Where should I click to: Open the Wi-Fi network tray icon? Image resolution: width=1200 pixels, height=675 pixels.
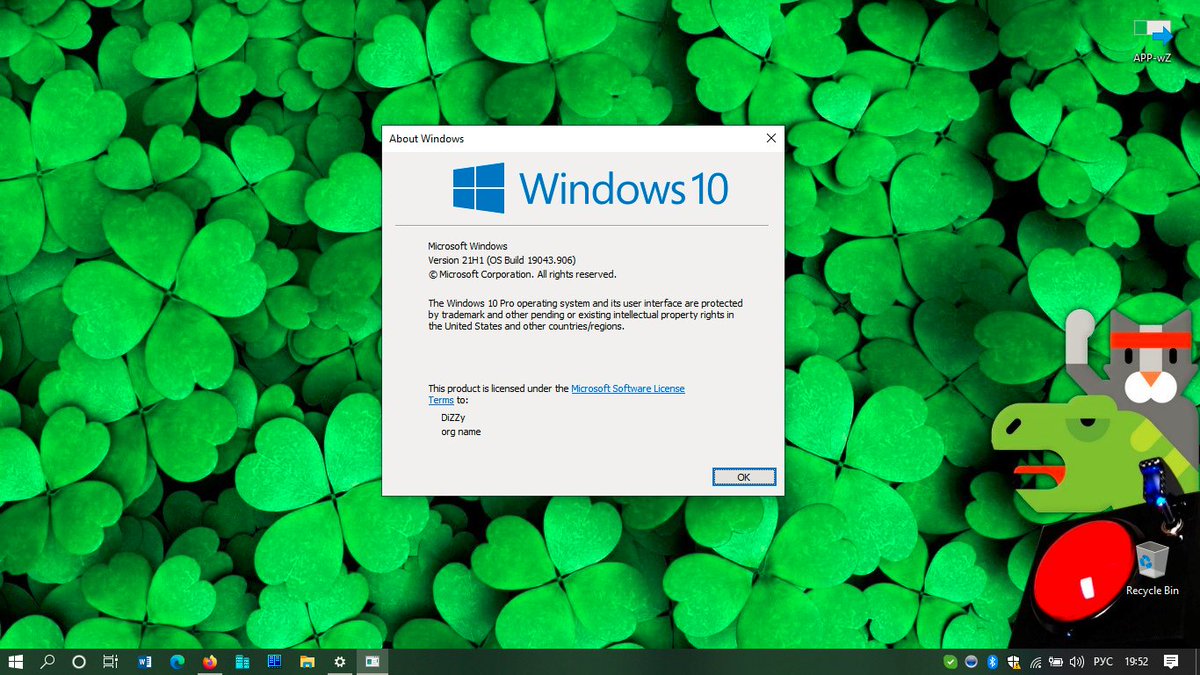(x=1035, y=661)
